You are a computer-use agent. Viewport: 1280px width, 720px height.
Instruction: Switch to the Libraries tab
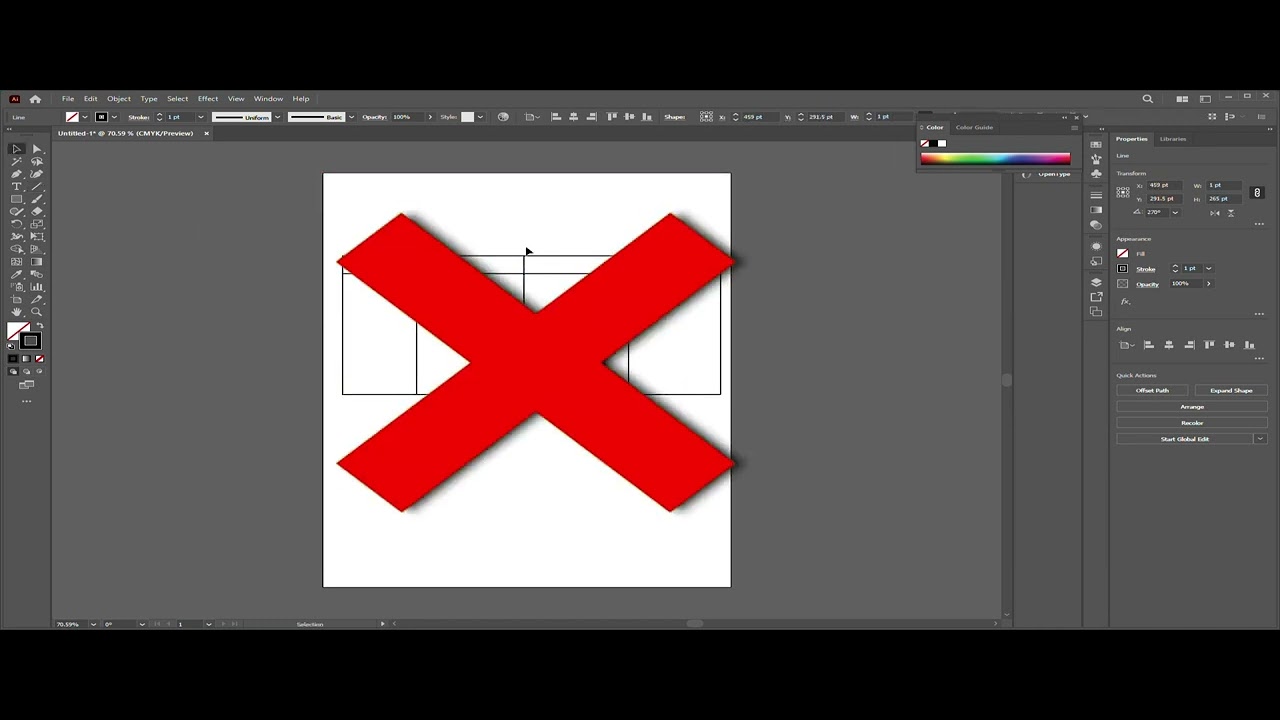click(x=1173, y=139)
